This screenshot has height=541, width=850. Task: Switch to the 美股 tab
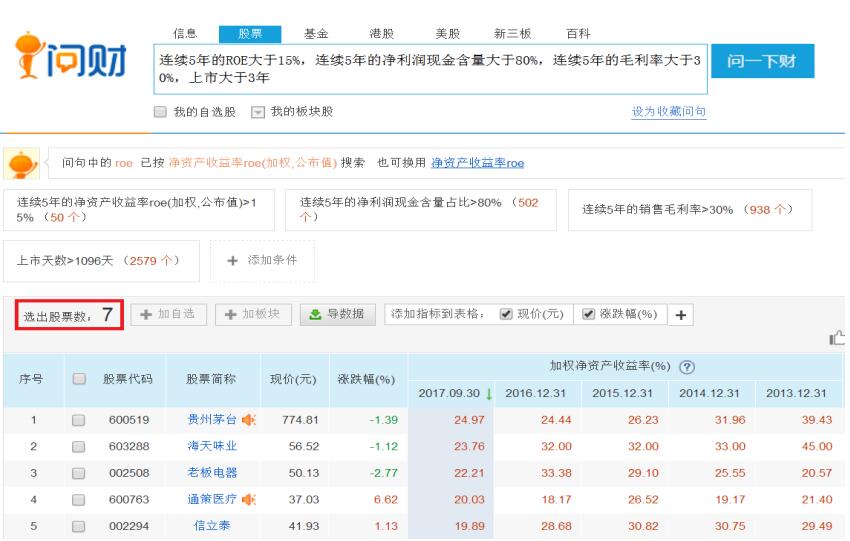[x=448, y=34]
